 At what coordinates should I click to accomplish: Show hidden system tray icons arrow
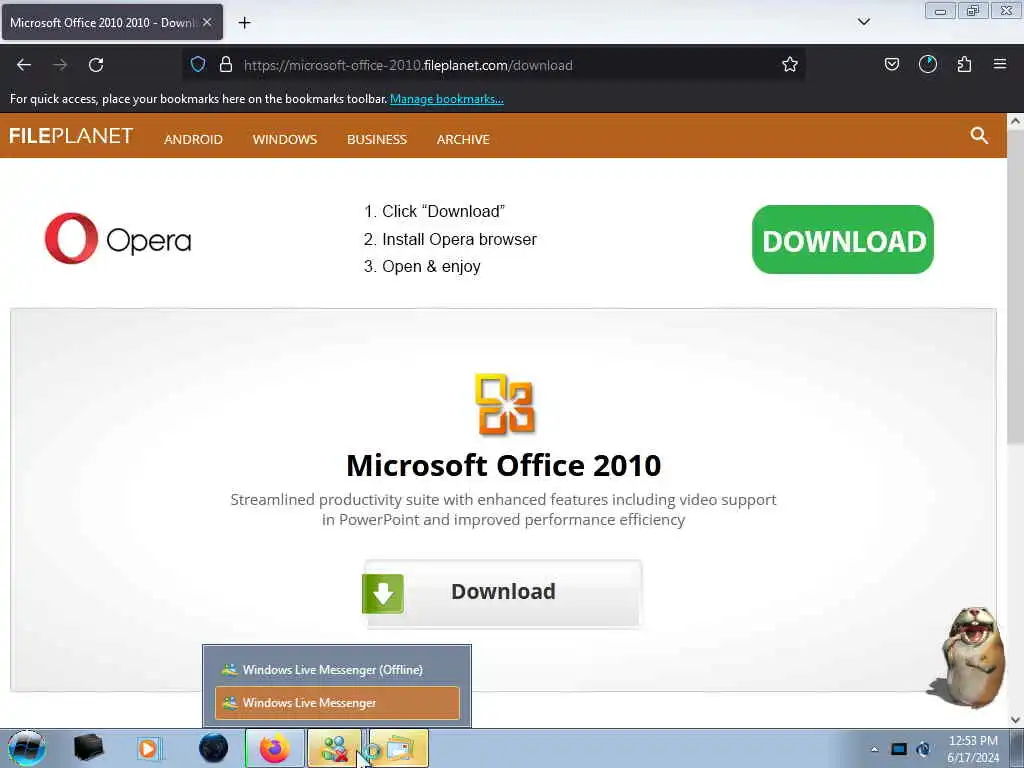874,749
